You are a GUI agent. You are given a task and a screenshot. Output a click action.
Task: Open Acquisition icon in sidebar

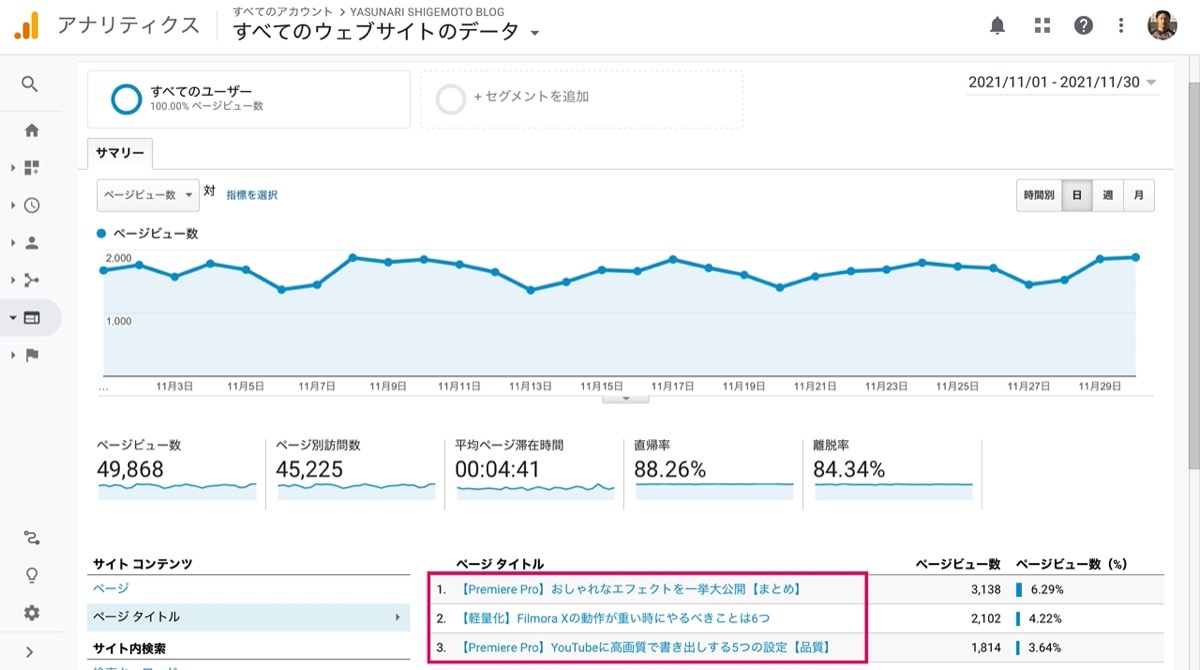tap(32, 280)
